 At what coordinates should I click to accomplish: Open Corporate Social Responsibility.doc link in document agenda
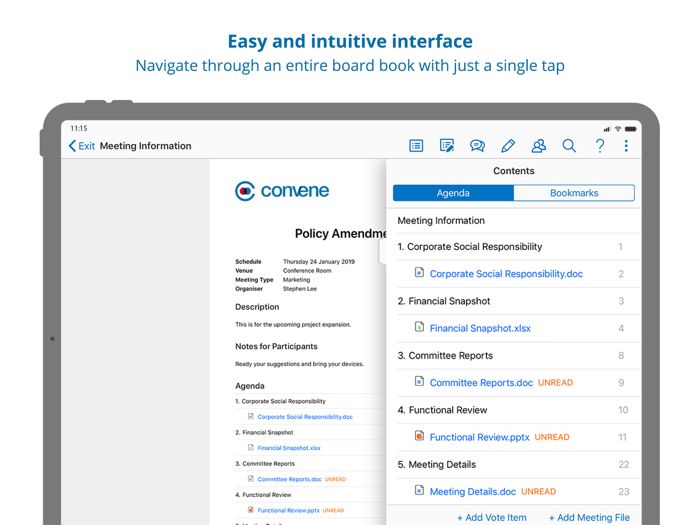(x=305, y=417)
